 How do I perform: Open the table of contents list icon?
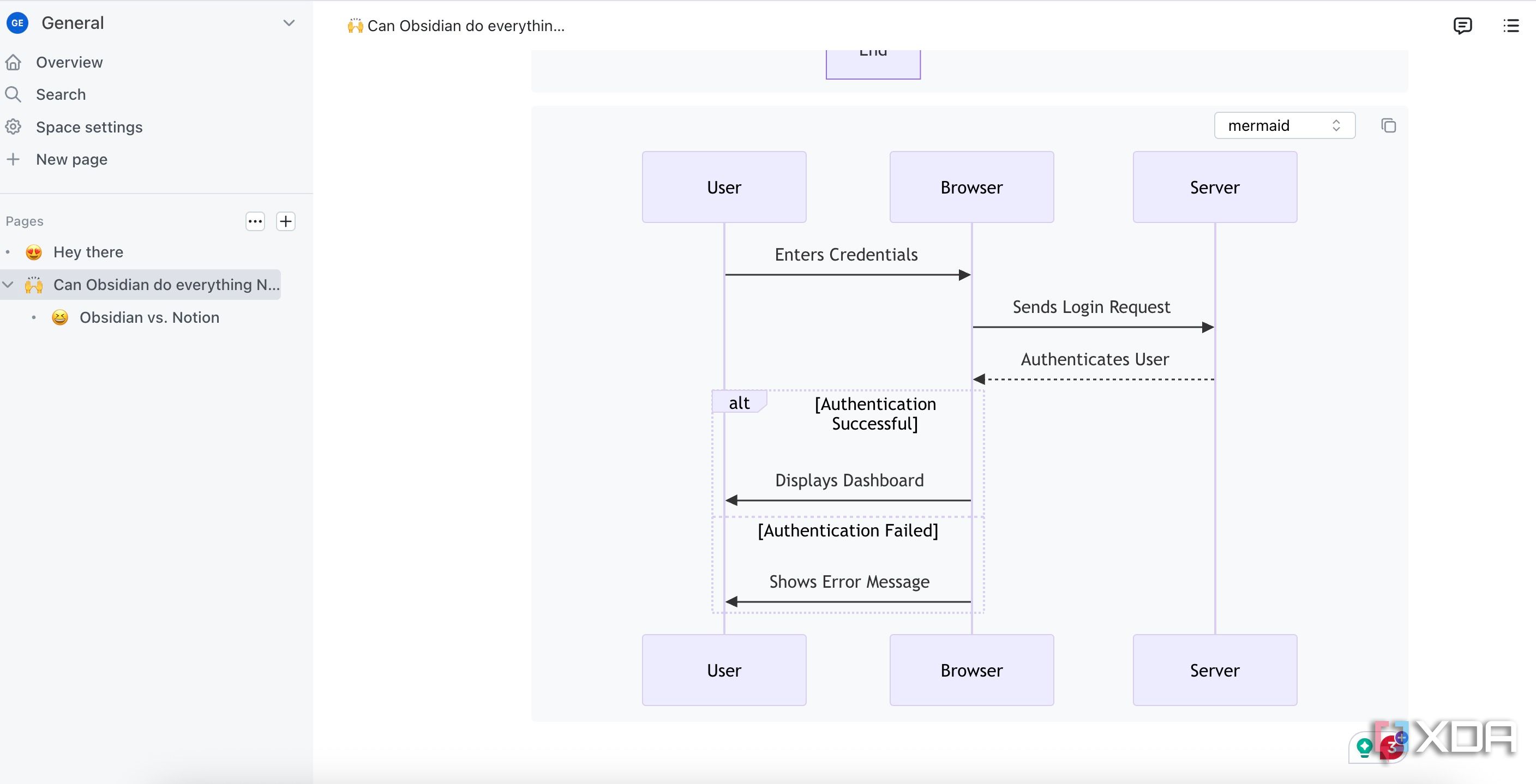(1511, 26)
